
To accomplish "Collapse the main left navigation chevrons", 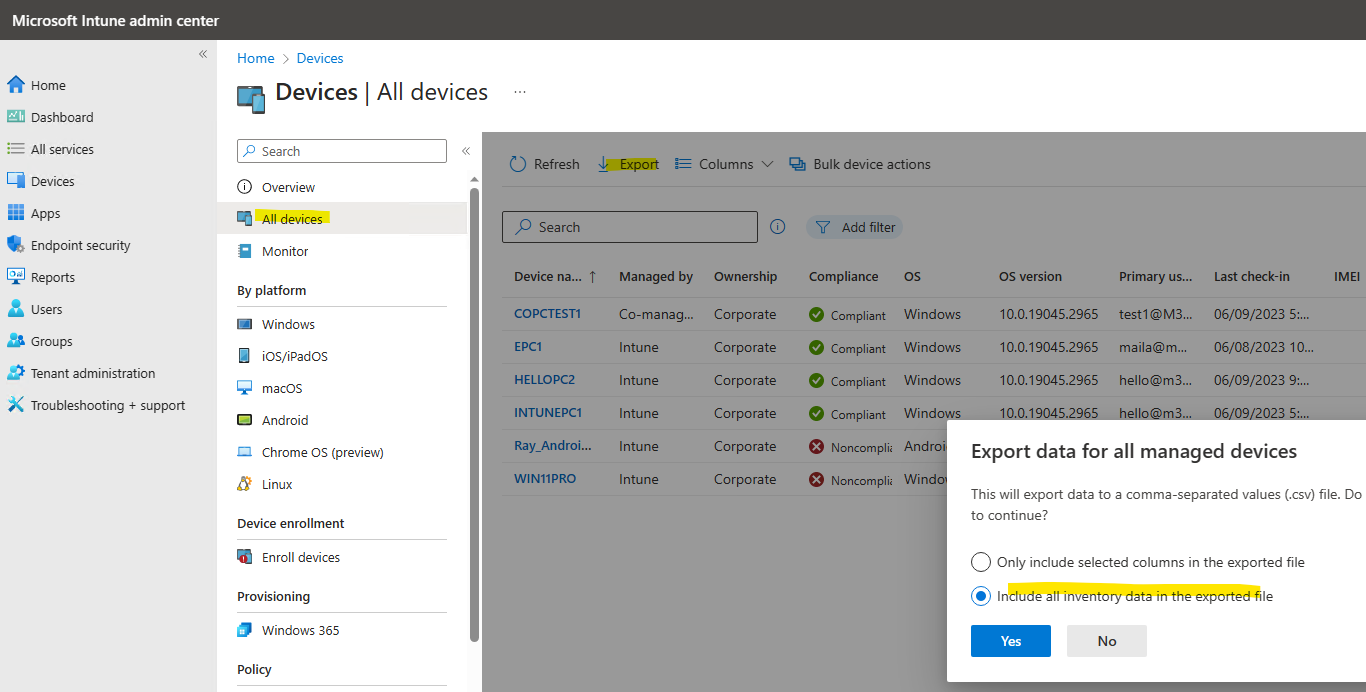I will pyautogui.click(x=203, y=54).
